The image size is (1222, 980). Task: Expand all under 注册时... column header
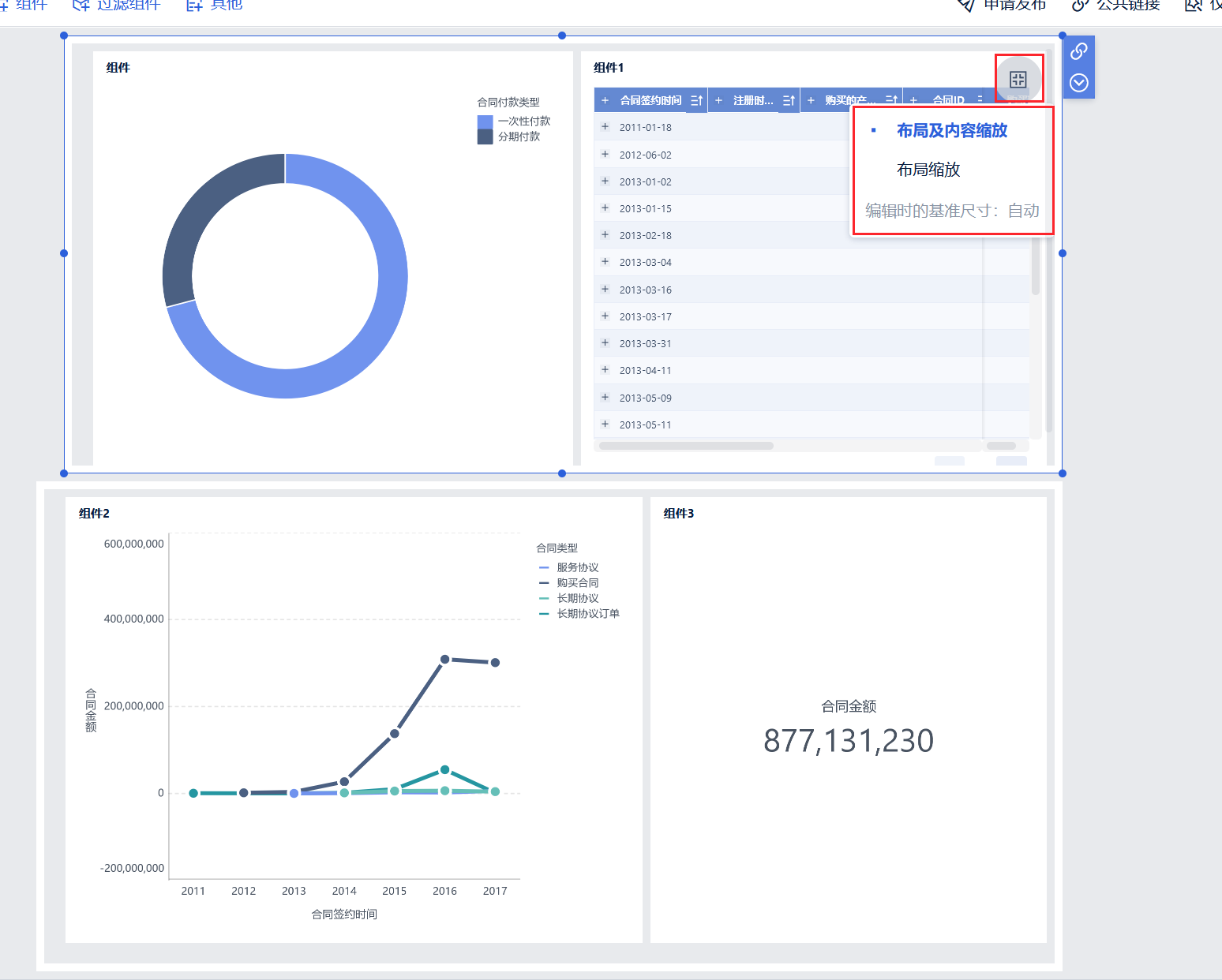pyautogui.click(x=718, y=100)
